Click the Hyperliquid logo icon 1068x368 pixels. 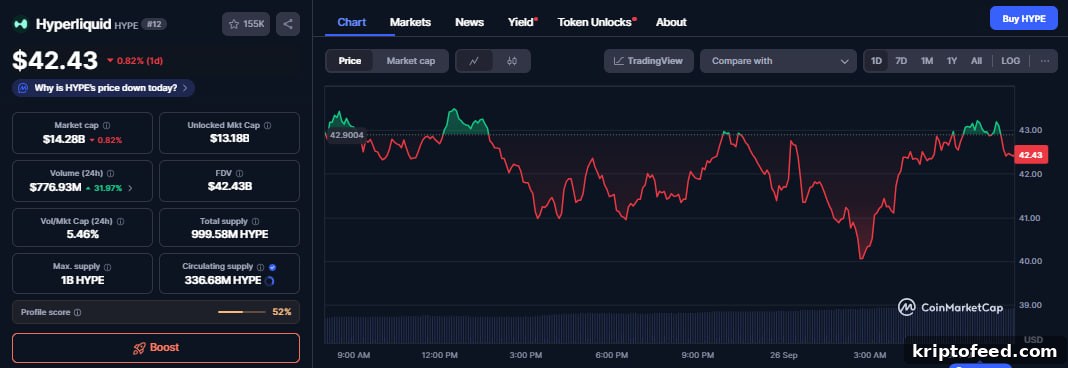coord(21,24)
